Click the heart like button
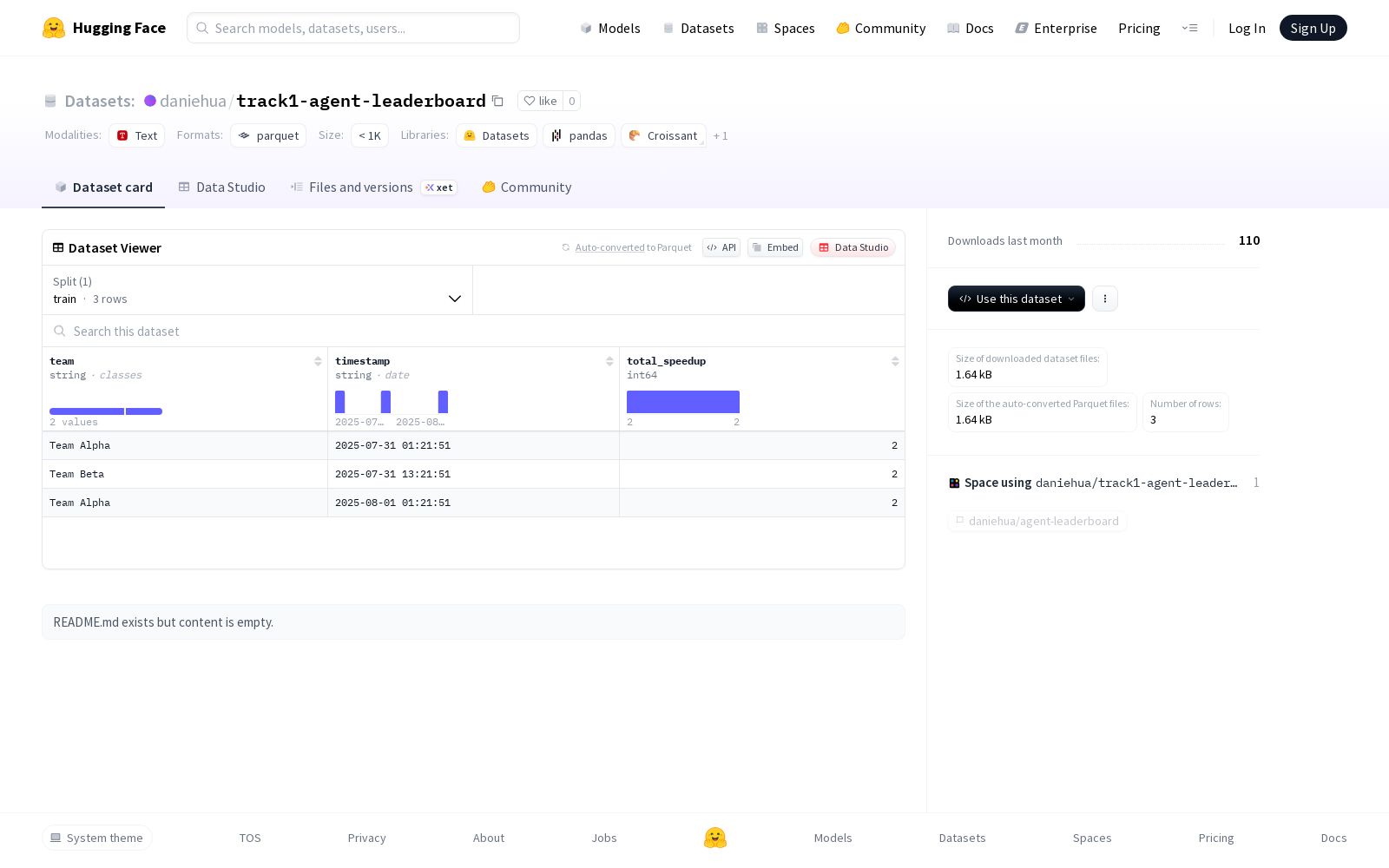The height and width of the screenshot is (868, 1389). (x=540, y=101)
